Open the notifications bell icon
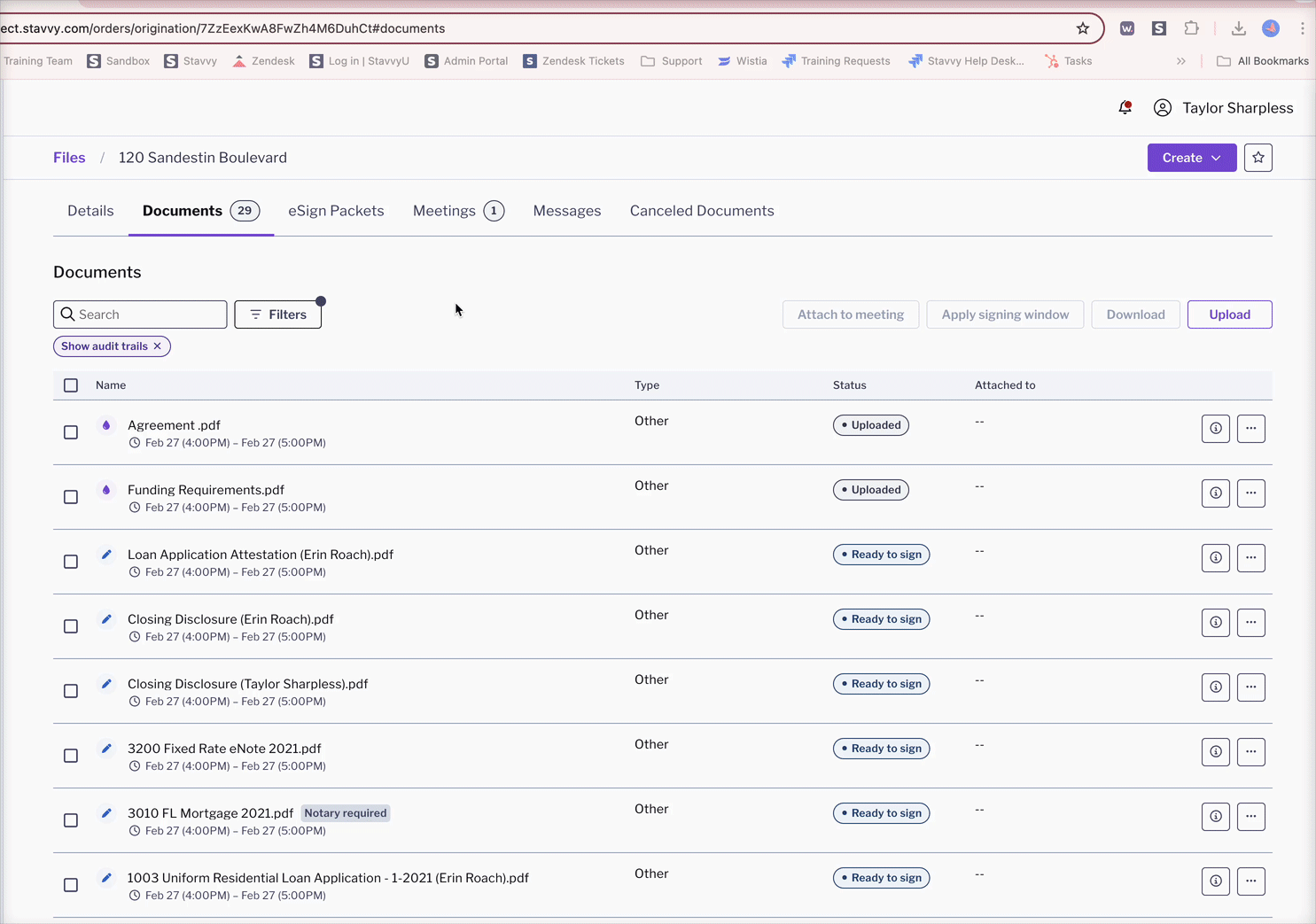Image resolution: width=1316 pixels, height=924 pixels. pos(1125,108)
